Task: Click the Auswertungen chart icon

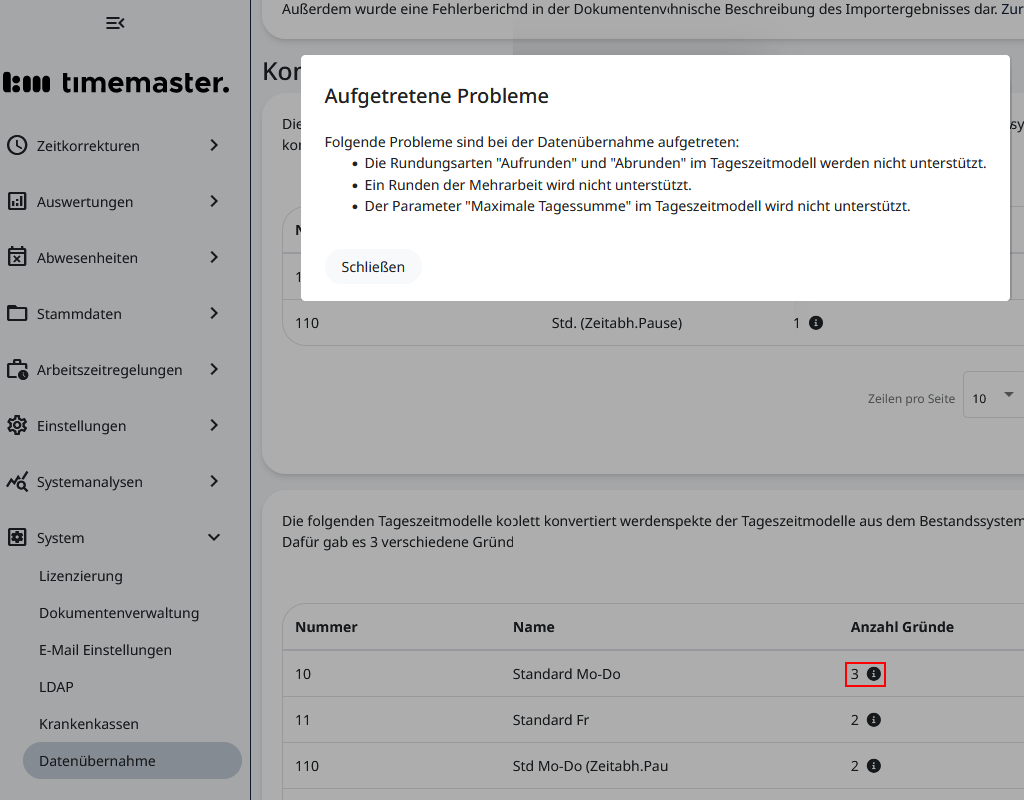Action: [x=17, y=201]
